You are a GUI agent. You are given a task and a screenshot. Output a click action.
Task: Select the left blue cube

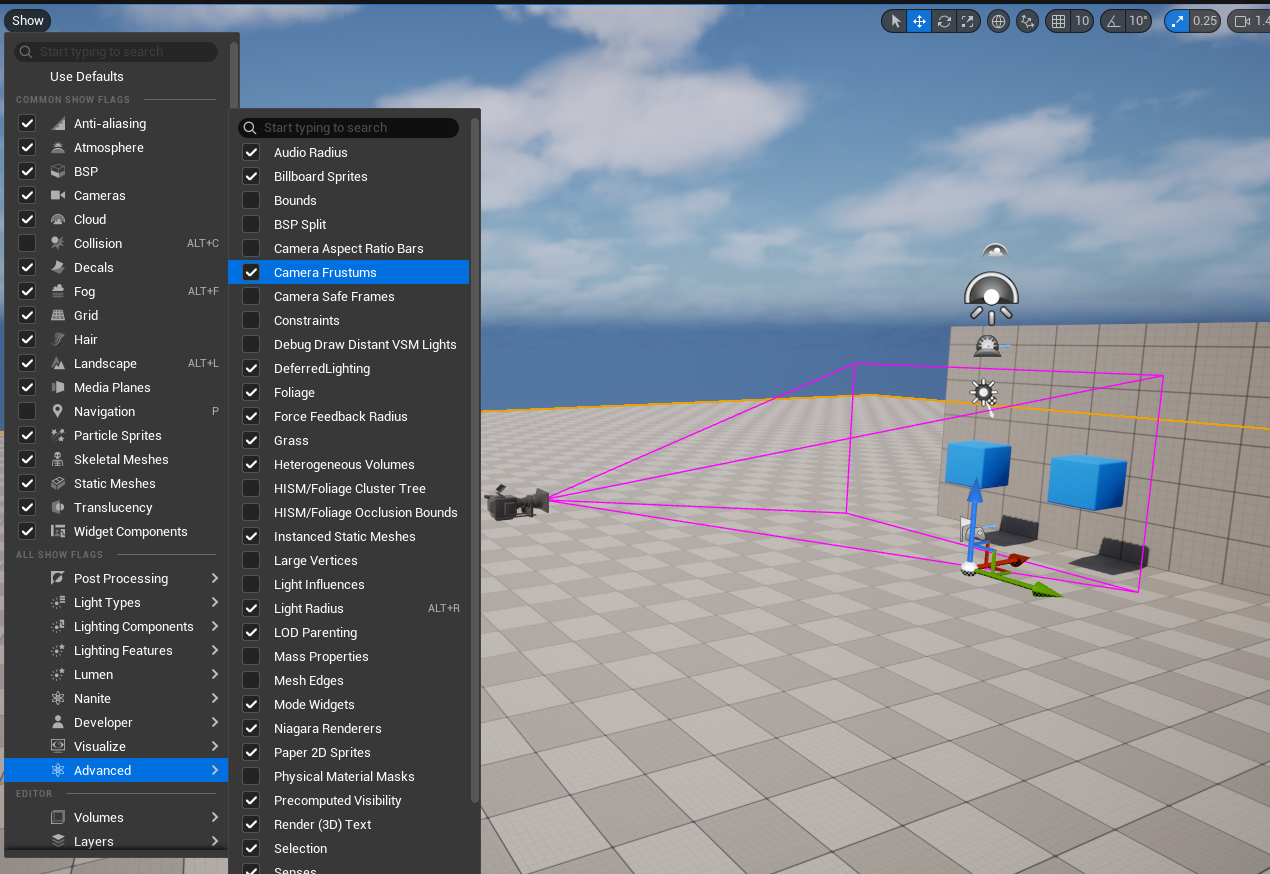coord(977,465)
